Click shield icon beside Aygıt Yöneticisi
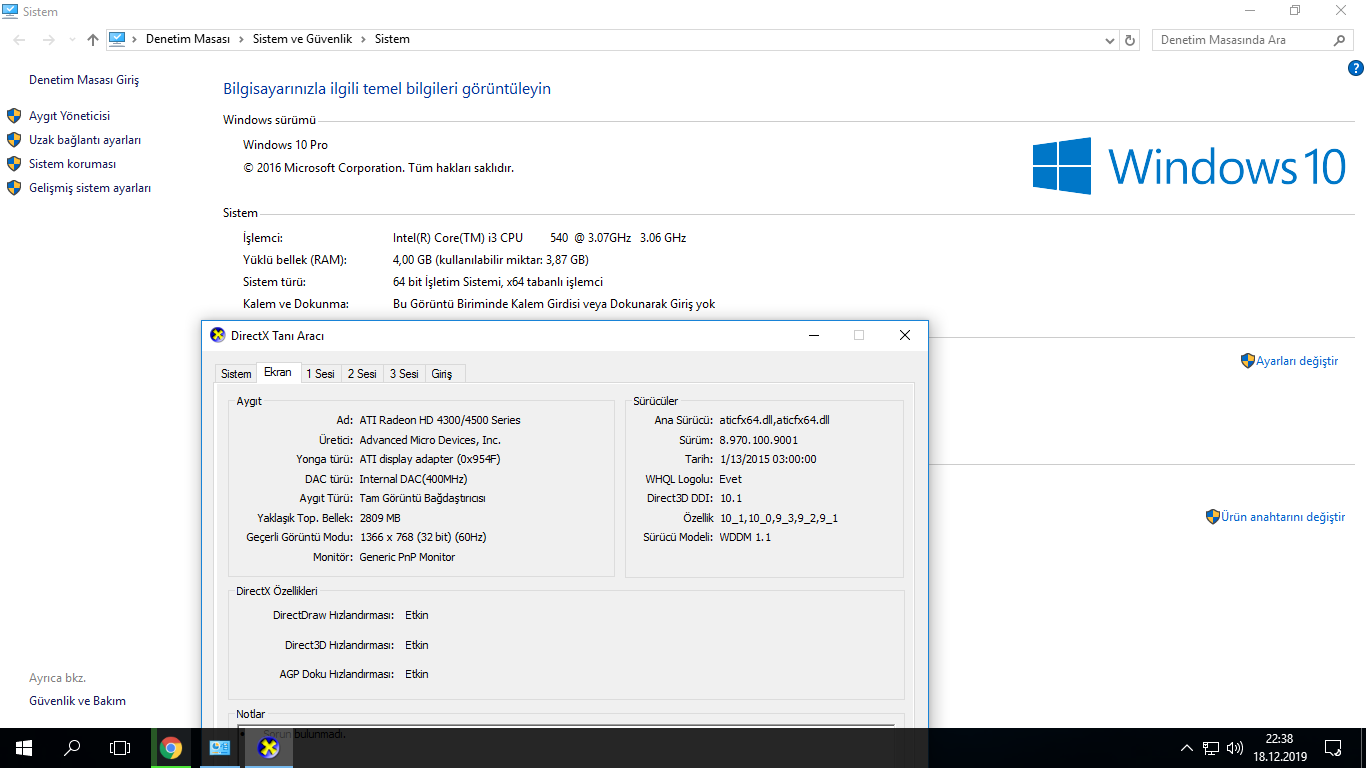The image size is (1366, 768). pos(14,116)
